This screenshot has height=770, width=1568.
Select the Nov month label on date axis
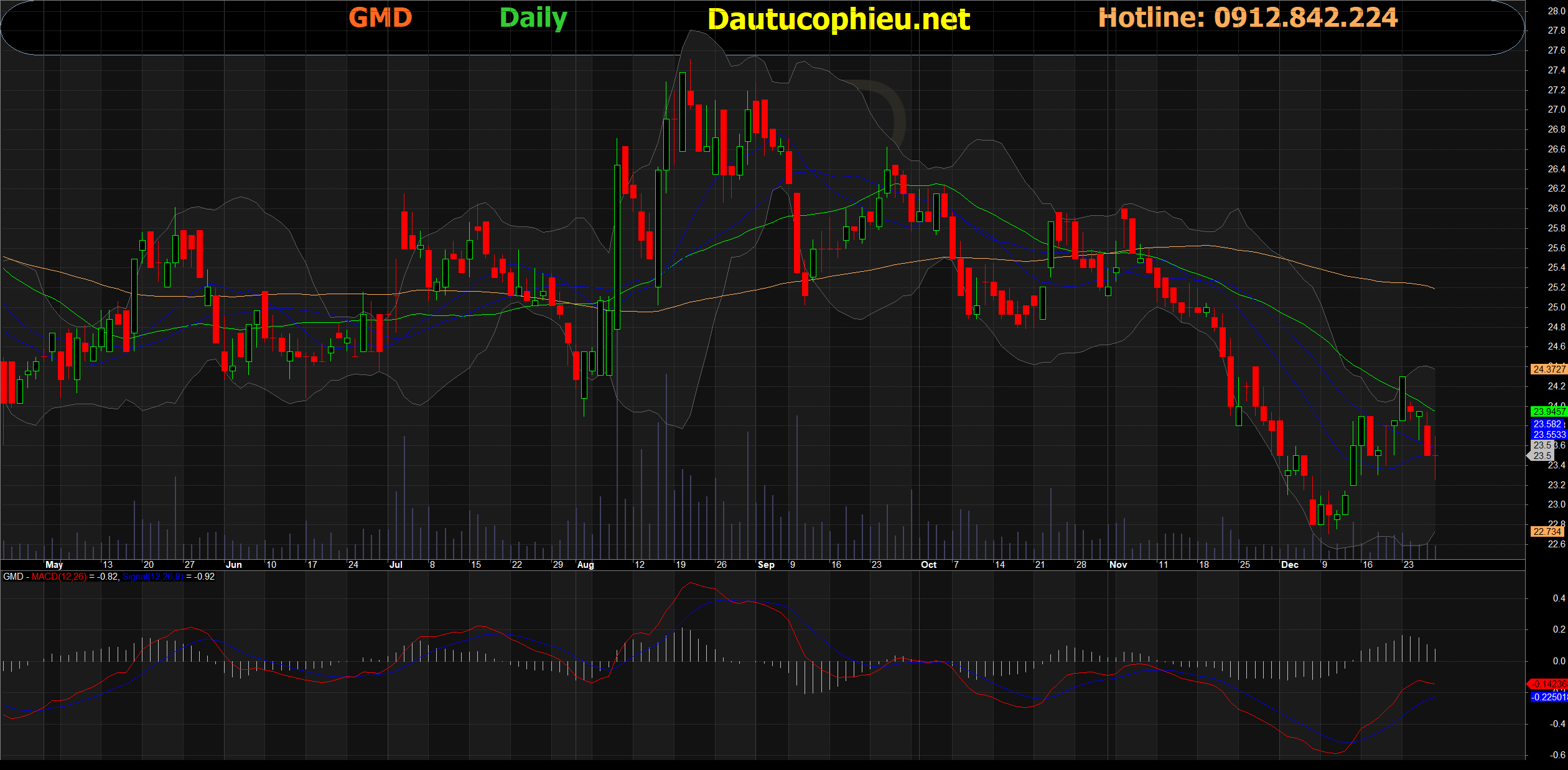[x=1118, y=565]
